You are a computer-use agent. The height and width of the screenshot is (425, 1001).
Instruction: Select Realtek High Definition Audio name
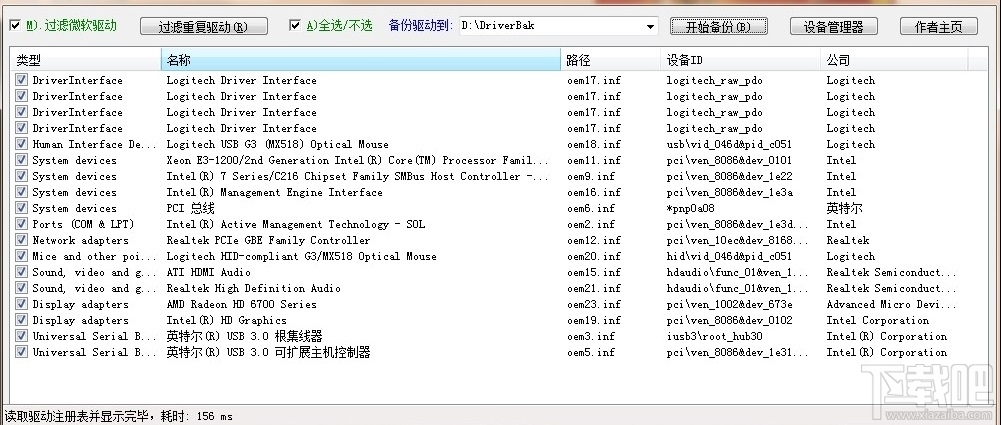(x=253, y=288)
